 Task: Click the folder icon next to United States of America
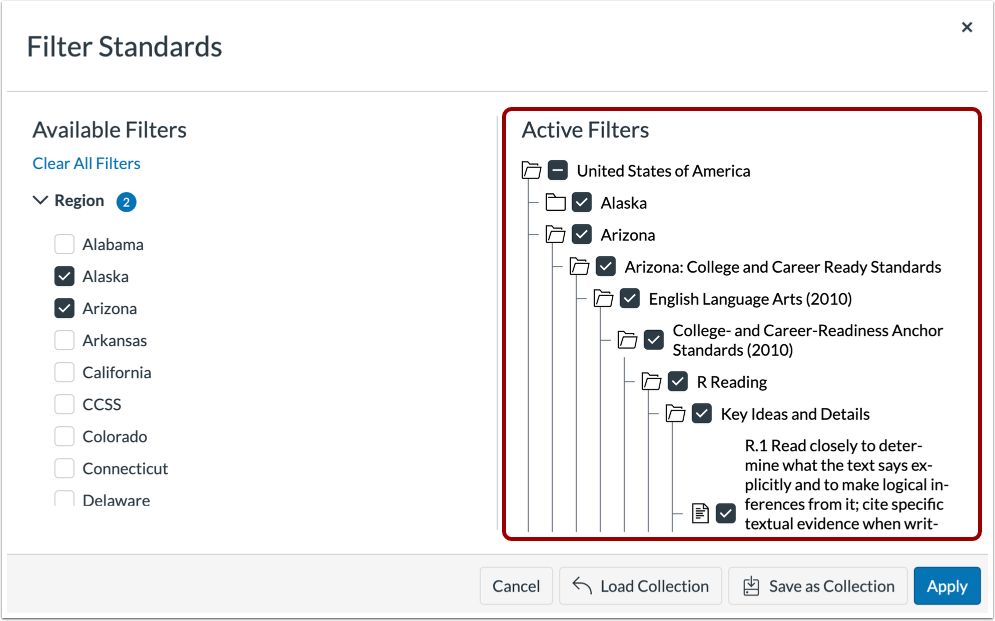click(x=531, y=170)
